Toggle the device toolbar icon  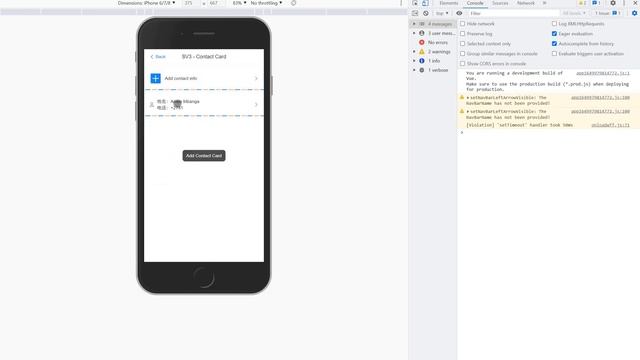tap(425, 3)
